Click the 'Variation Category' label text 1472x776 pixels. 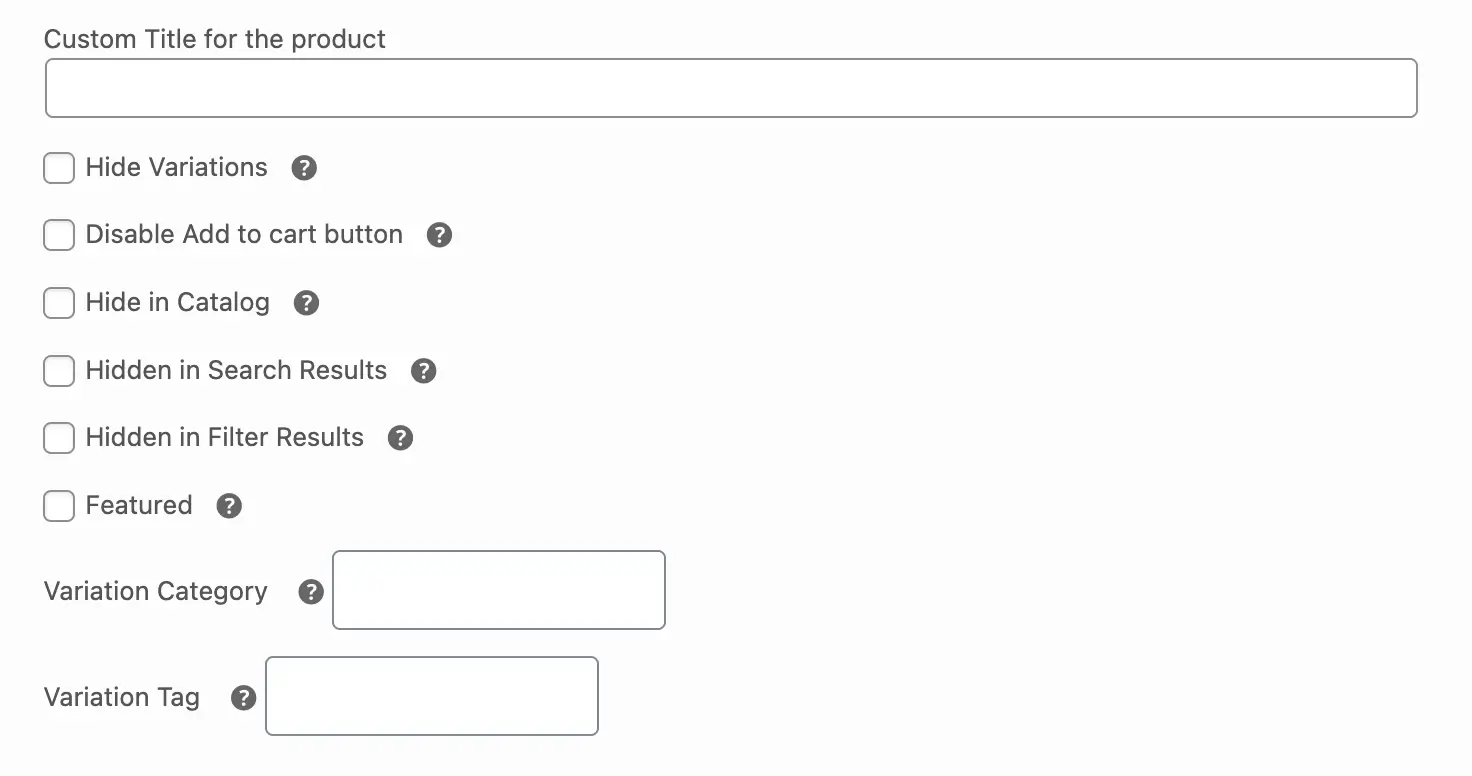(x=156, y=591)
